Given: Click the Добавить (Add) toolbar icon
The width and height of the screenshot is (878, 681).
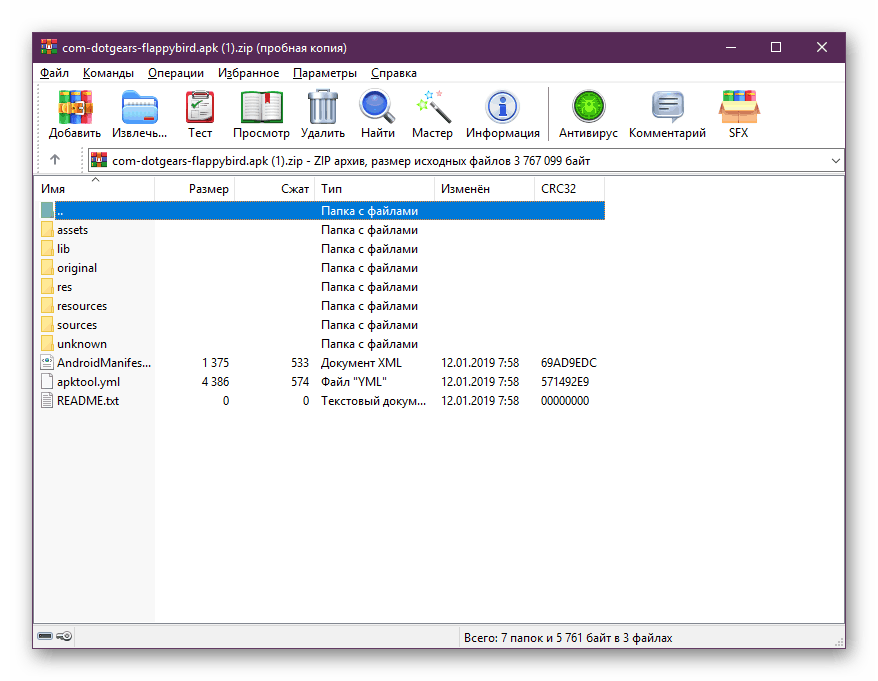Looking at the screenshot, I should 75,106.
